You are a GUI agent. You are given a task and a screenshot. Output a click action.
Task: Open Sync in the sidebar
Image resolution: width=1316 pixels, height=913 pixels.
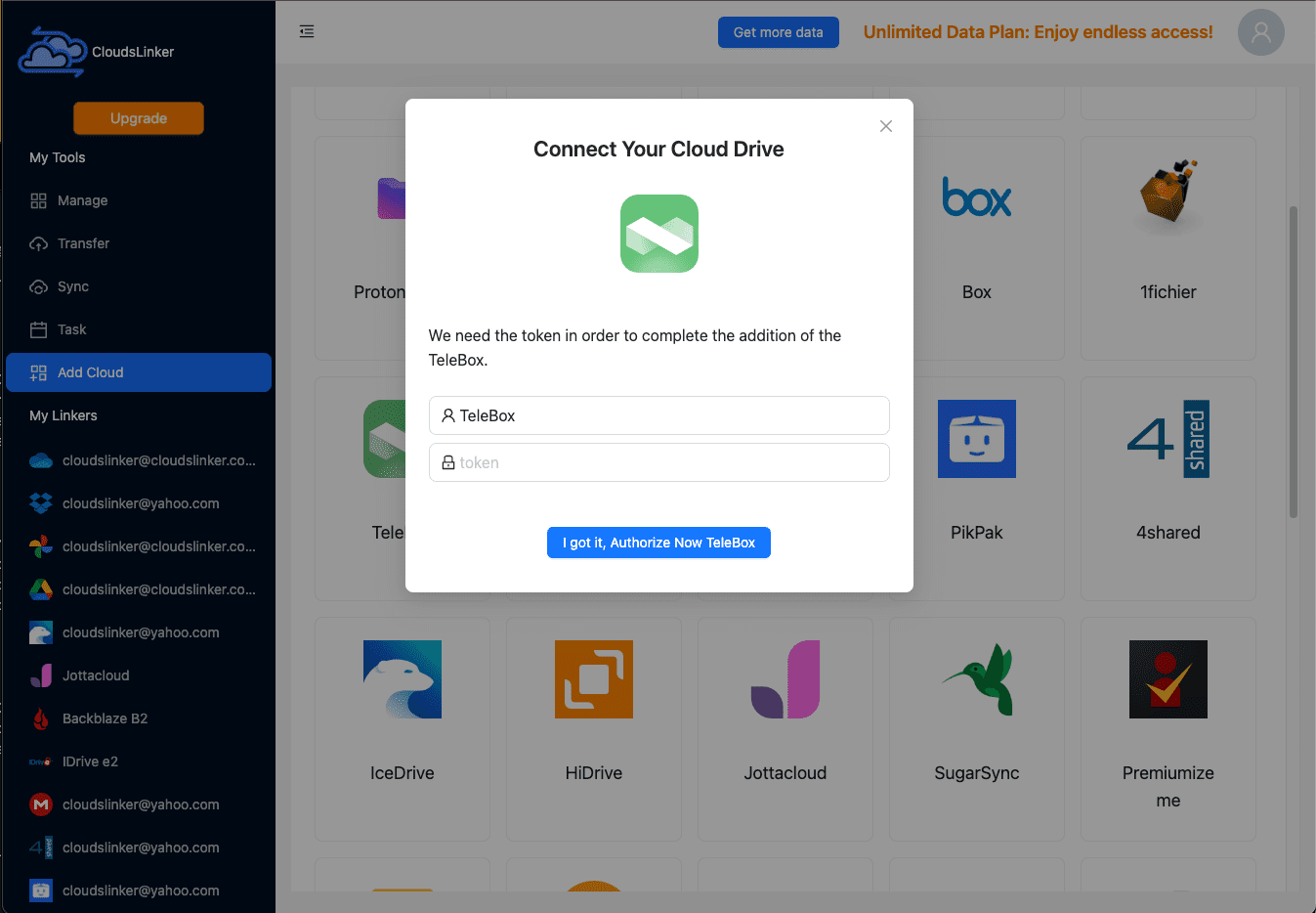pos(139,286)
